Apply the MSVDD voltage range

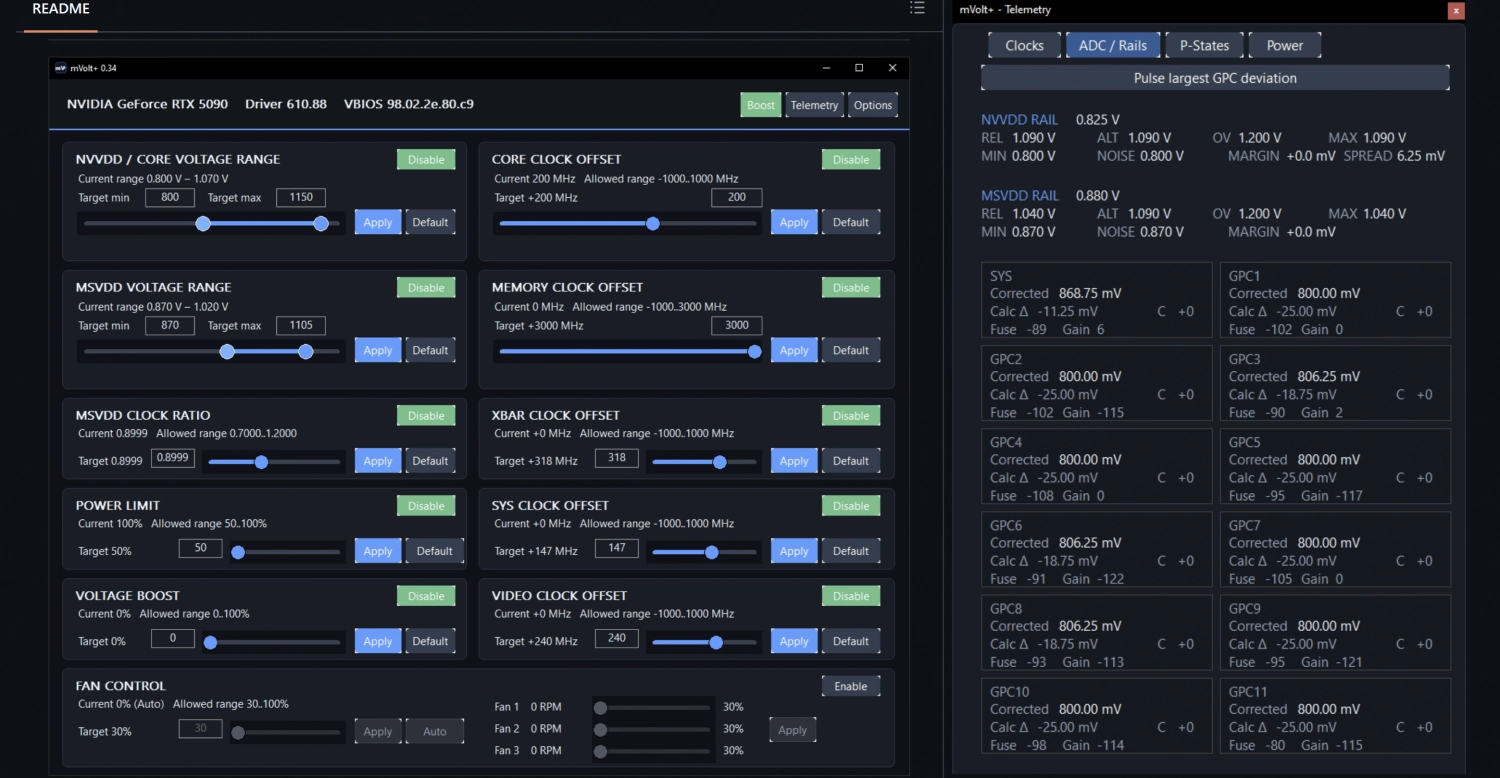coord(378,351)
